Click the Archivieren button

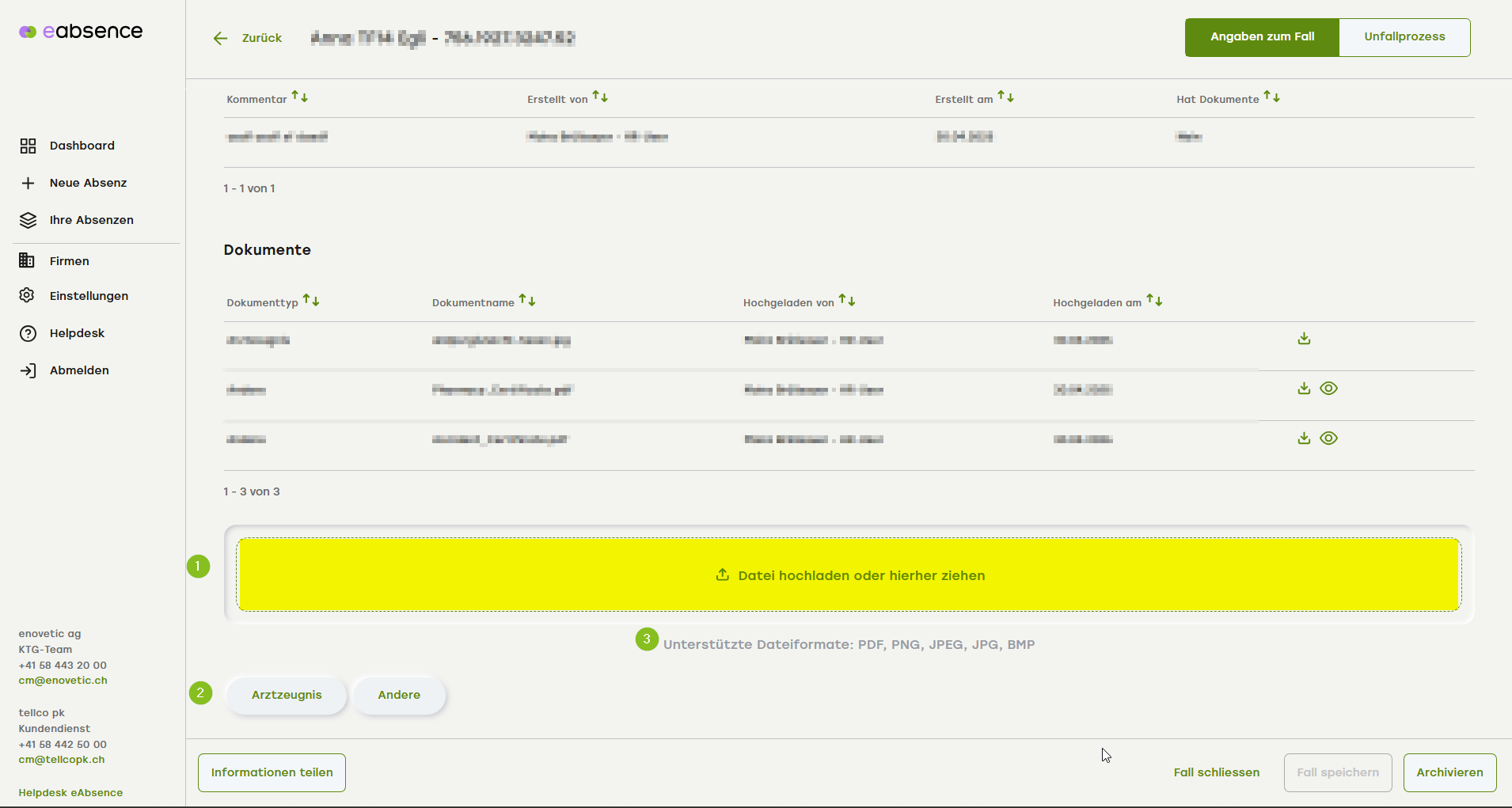(1449, 772)
